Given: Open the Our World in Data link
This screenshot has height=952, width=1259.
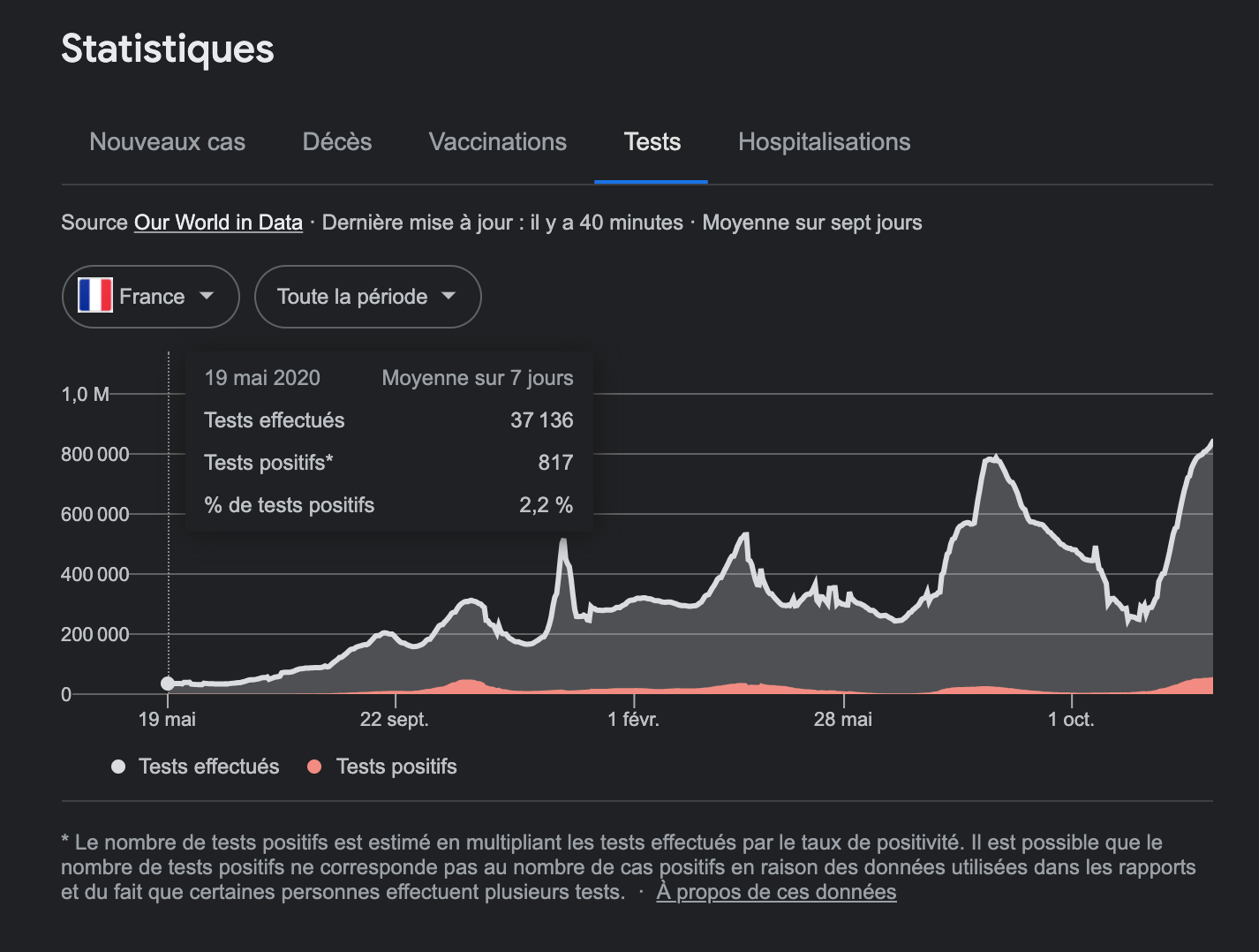Looking at the screenshot, I should pyautogui.click(x=218, y=223).
